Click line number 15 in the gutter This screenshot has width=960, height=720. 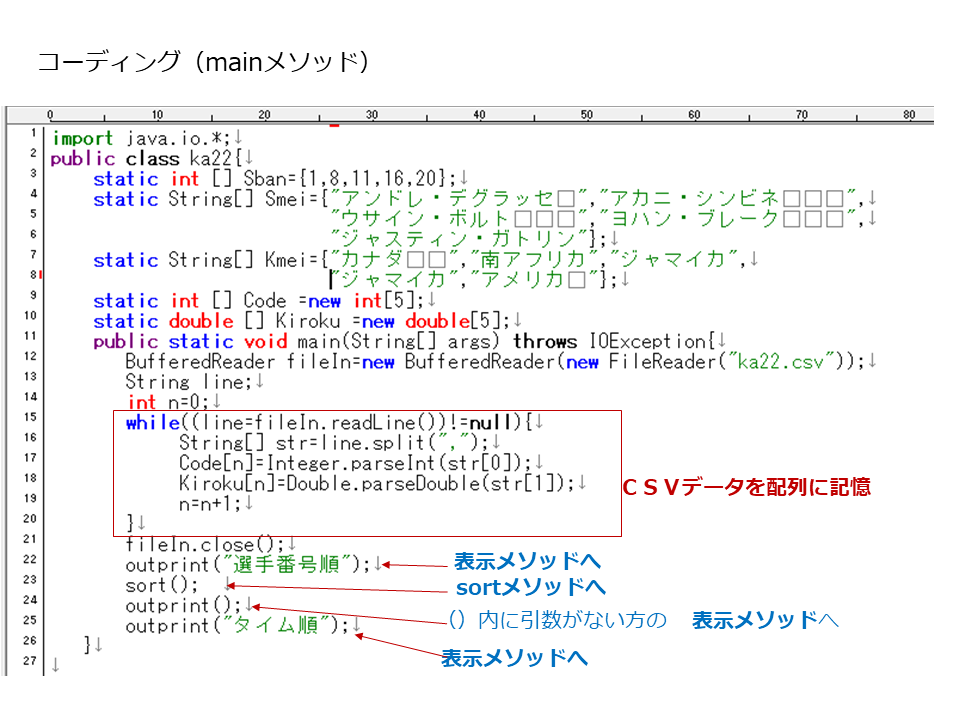31,417
